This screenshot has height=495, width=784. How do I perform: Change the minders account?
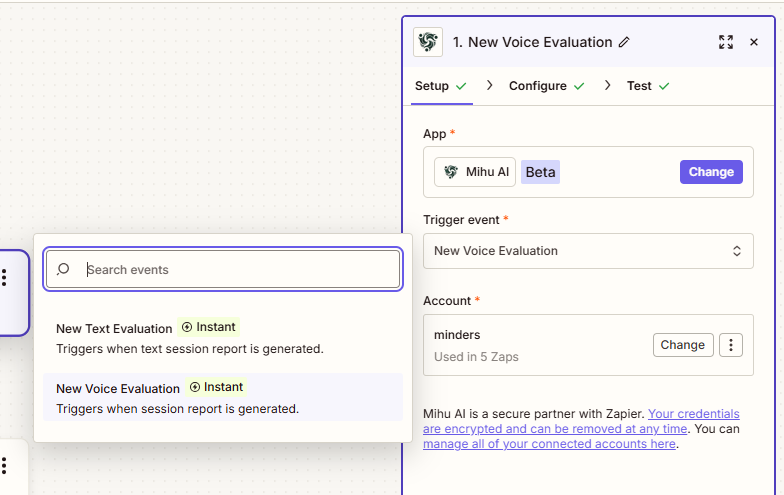tap(682, 345)
